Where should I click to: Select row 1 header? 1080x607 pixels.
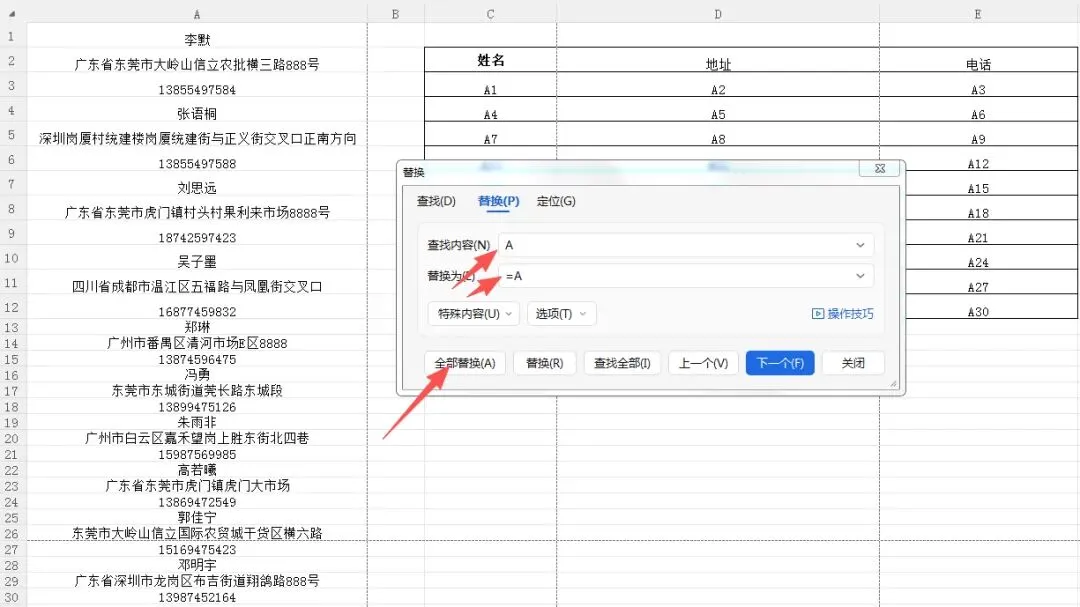tap(12, 36)
